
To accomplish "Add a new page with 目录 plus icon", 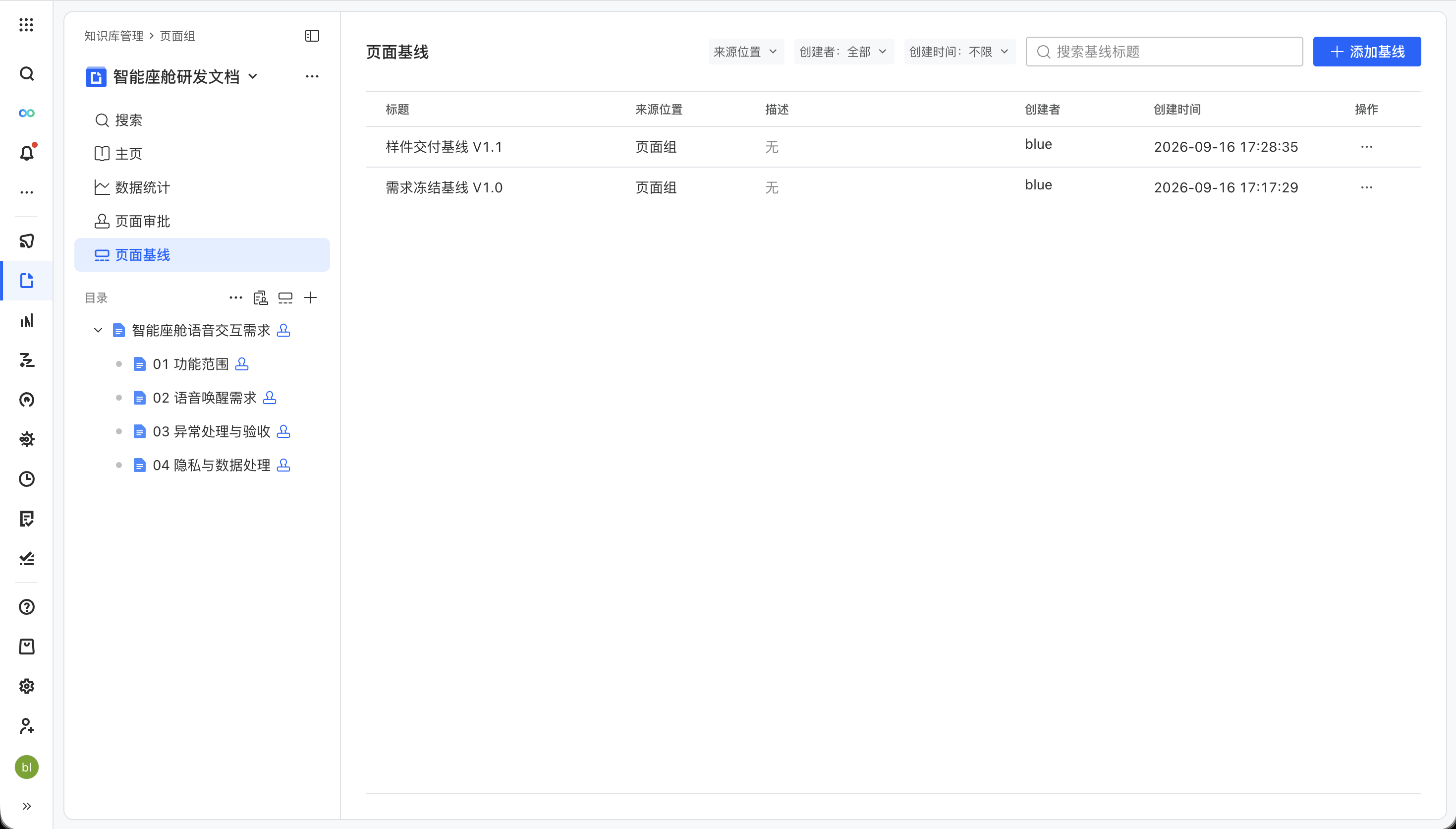I will [311, 298].
